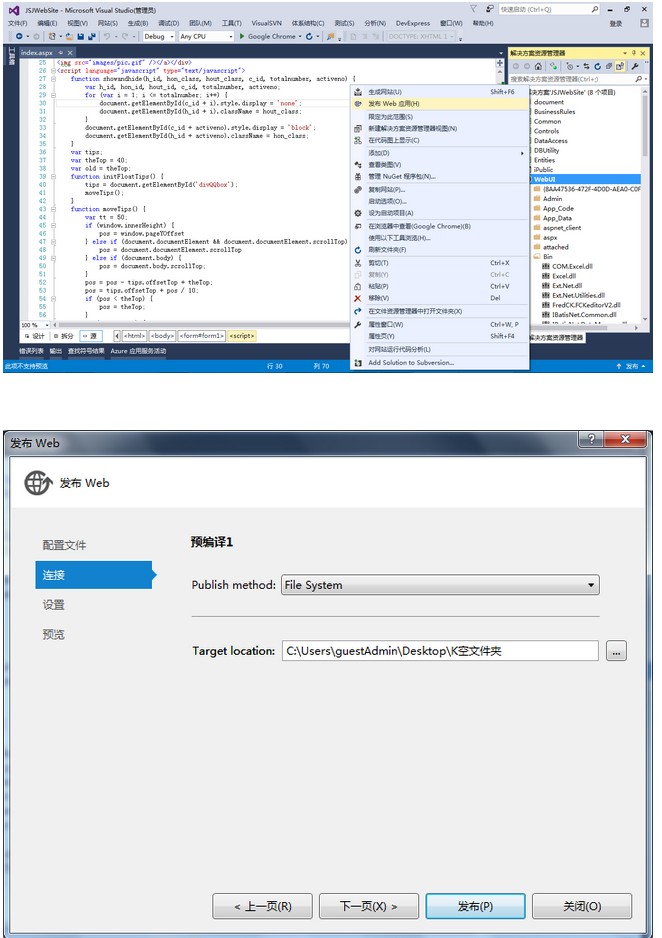Open the 文件(F) menu in menu bar

tap(17, 23)
